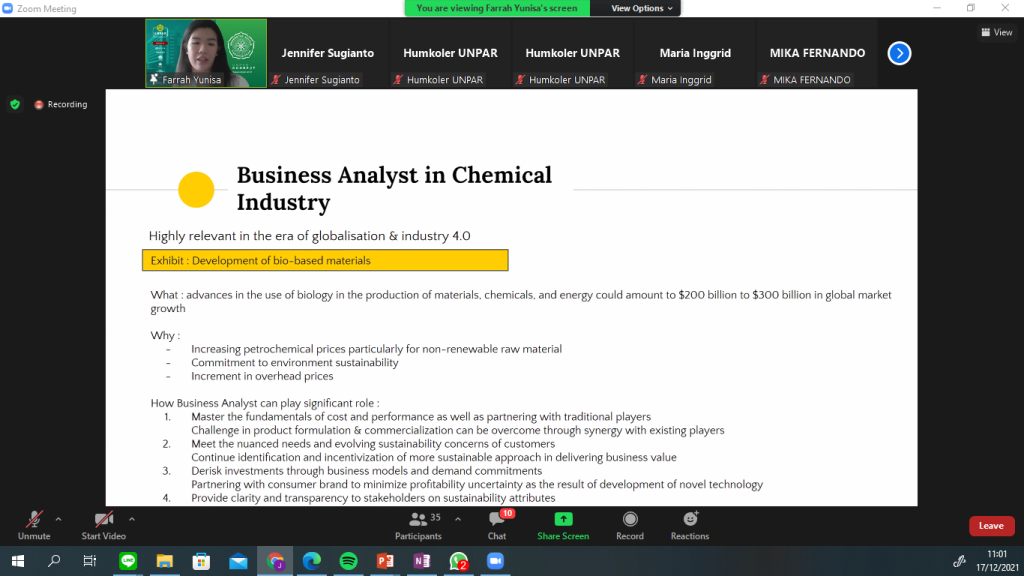
Task: Open WhatsApp from the taskbar
Action: pyautogui.click(x=459, y=561)
